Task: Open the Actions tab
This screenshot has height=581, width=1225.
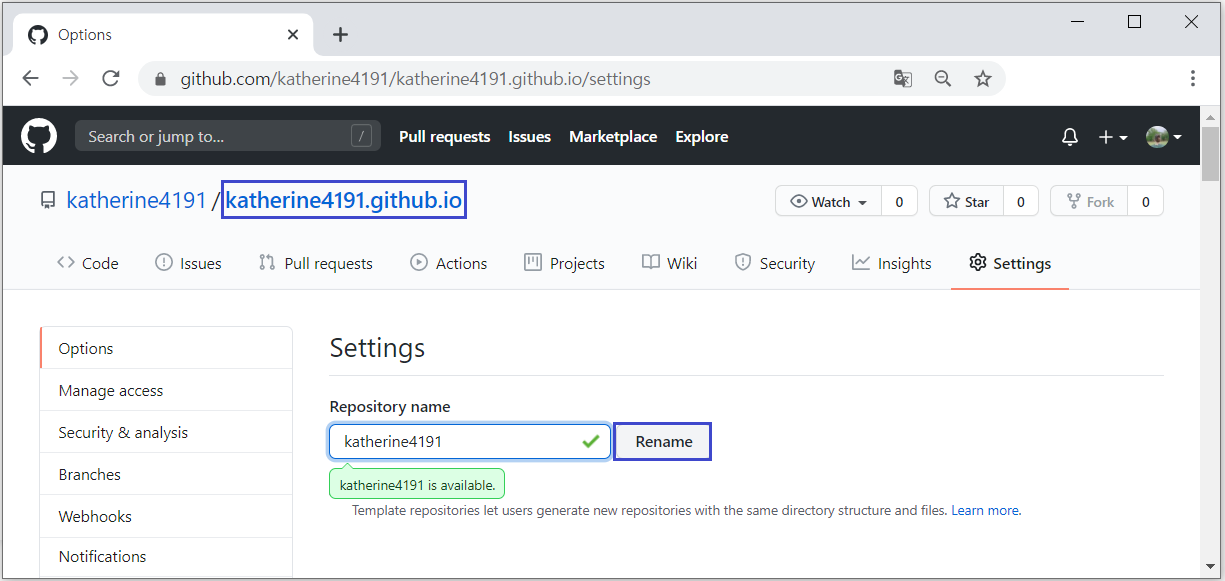Action: click(x=449, y=263)
